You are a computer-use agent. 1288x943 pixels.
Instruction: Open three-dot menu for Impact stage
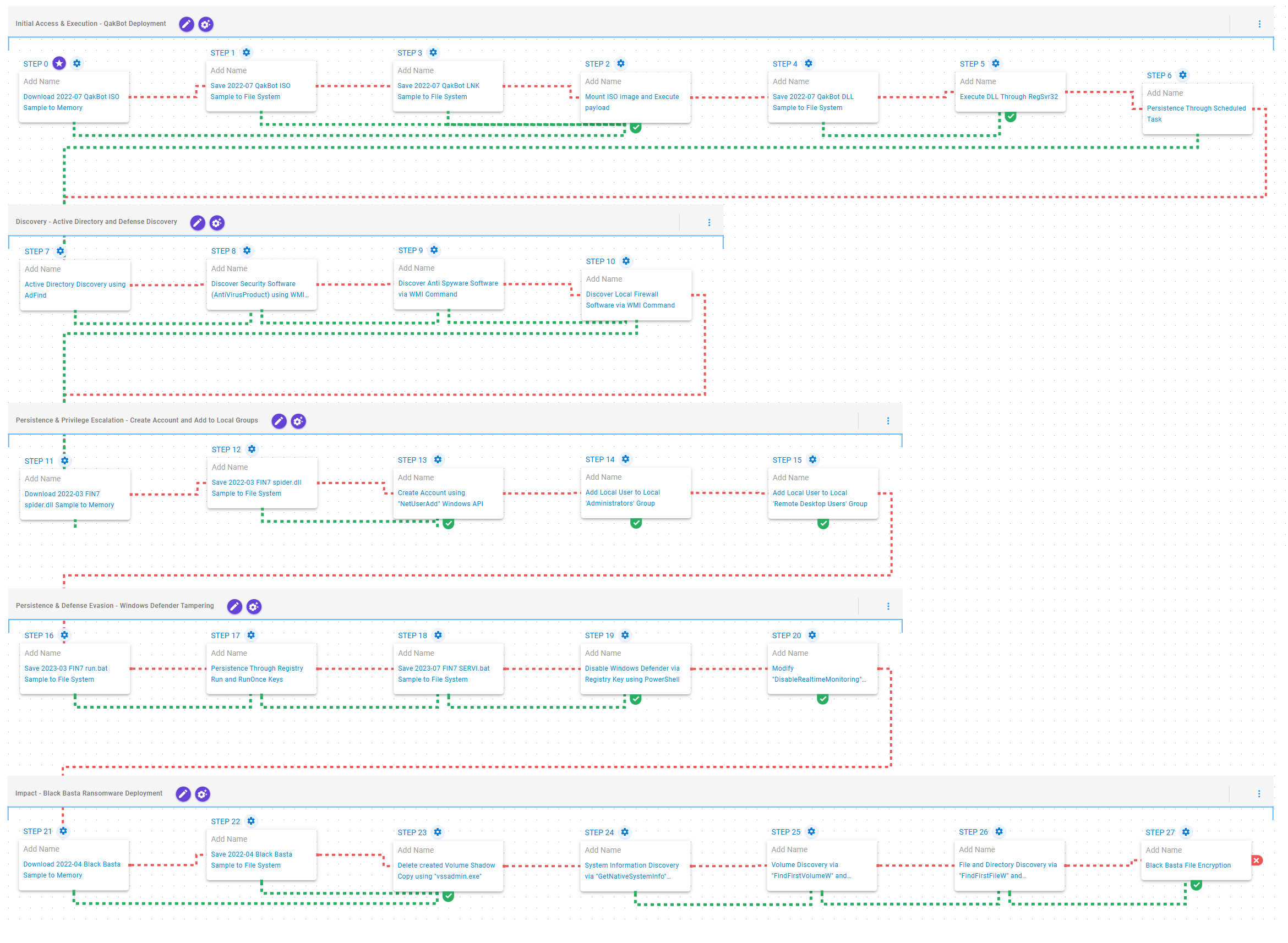pos(1259,794)
